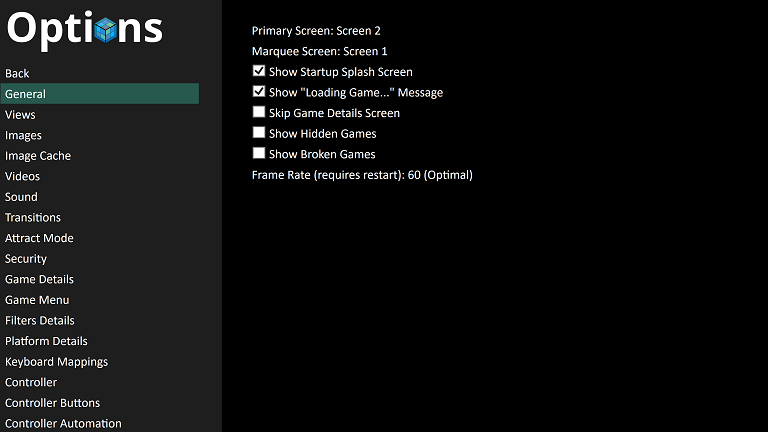Disable the Show "Loading Game..." Message checkbox
This screenshot has height=432, width=768.
(259, 92)
